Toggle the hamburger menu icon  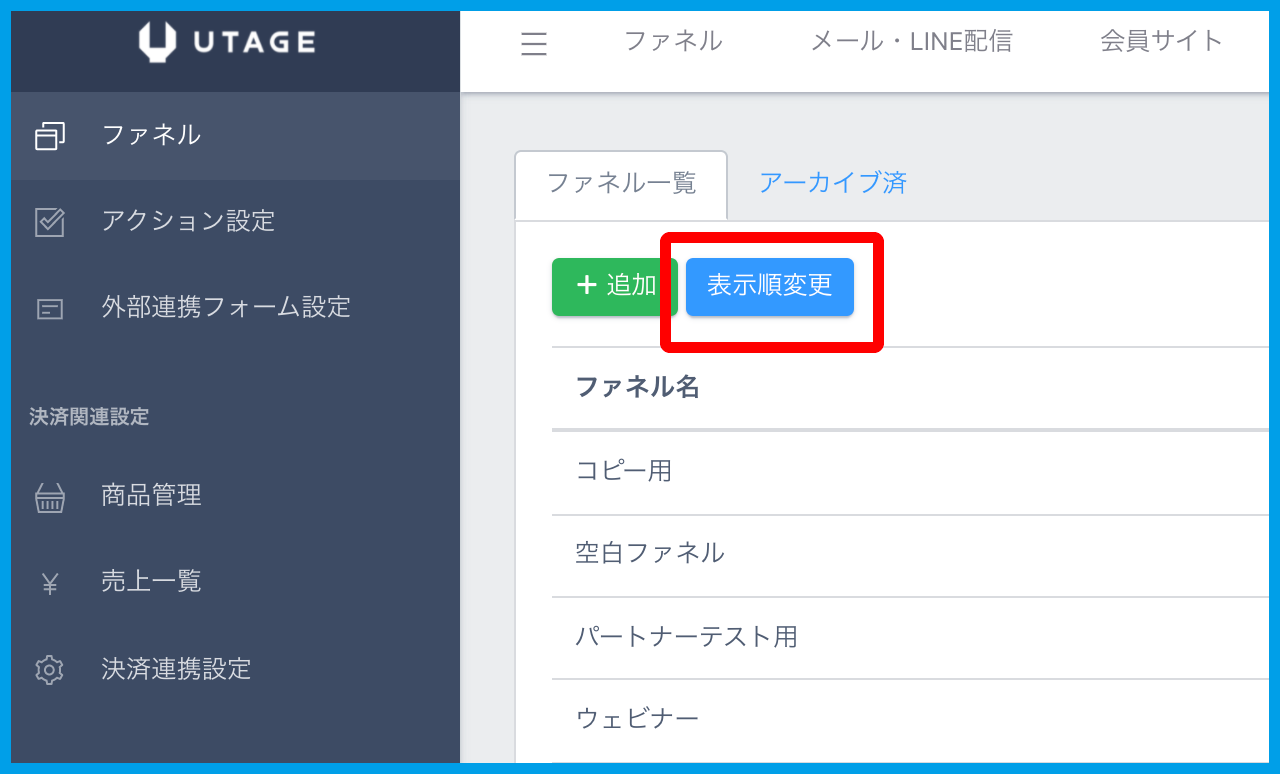pyautogui.click(x=534, y=43)
